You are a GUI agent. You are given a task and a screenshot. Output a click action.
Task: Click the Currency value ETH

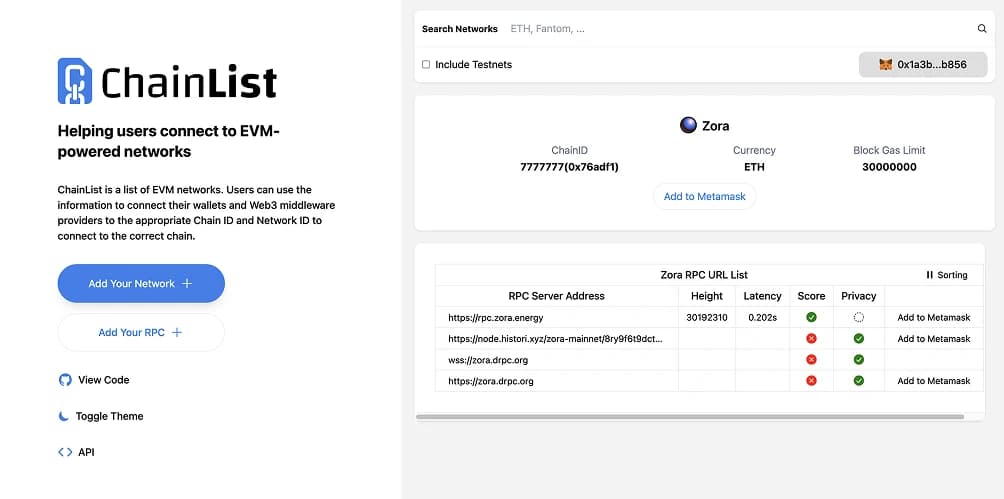[754, 167]
